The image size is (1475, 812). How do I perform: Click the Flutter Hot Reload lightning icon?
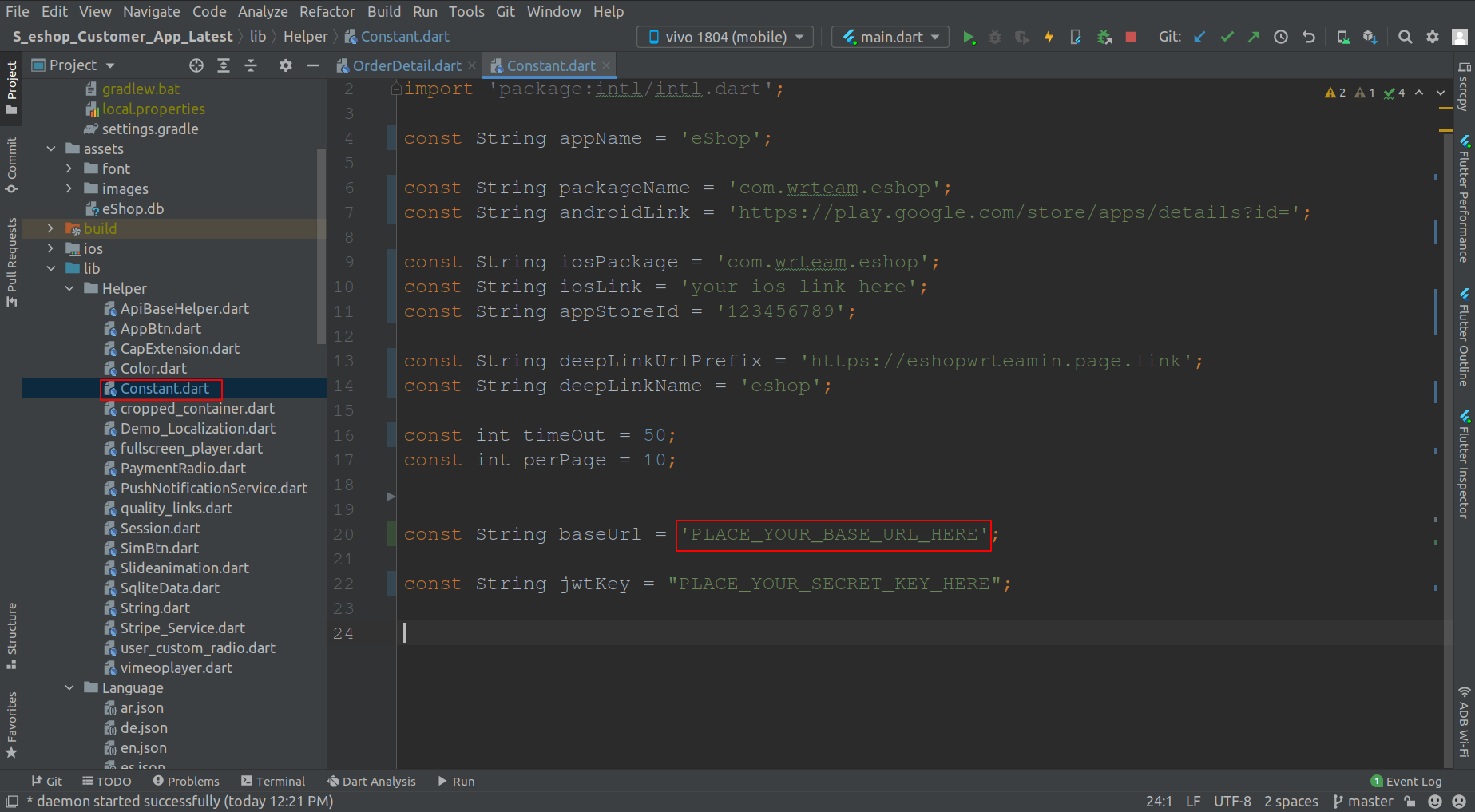(1049, 38)
